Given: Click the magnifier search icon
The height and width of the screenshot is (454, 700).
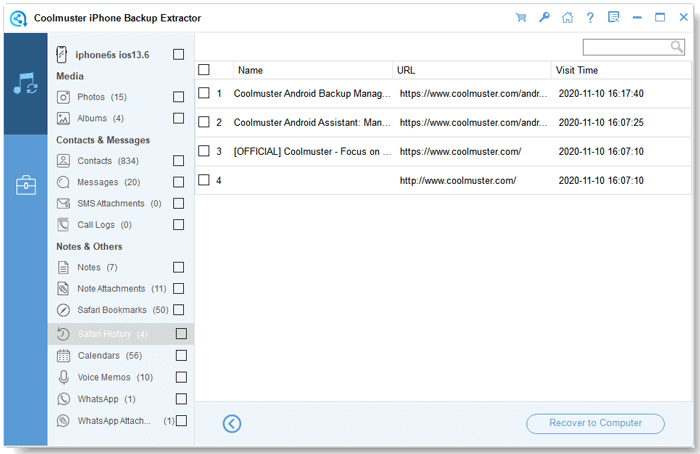Looking at the screenshot, I should 676,46.
